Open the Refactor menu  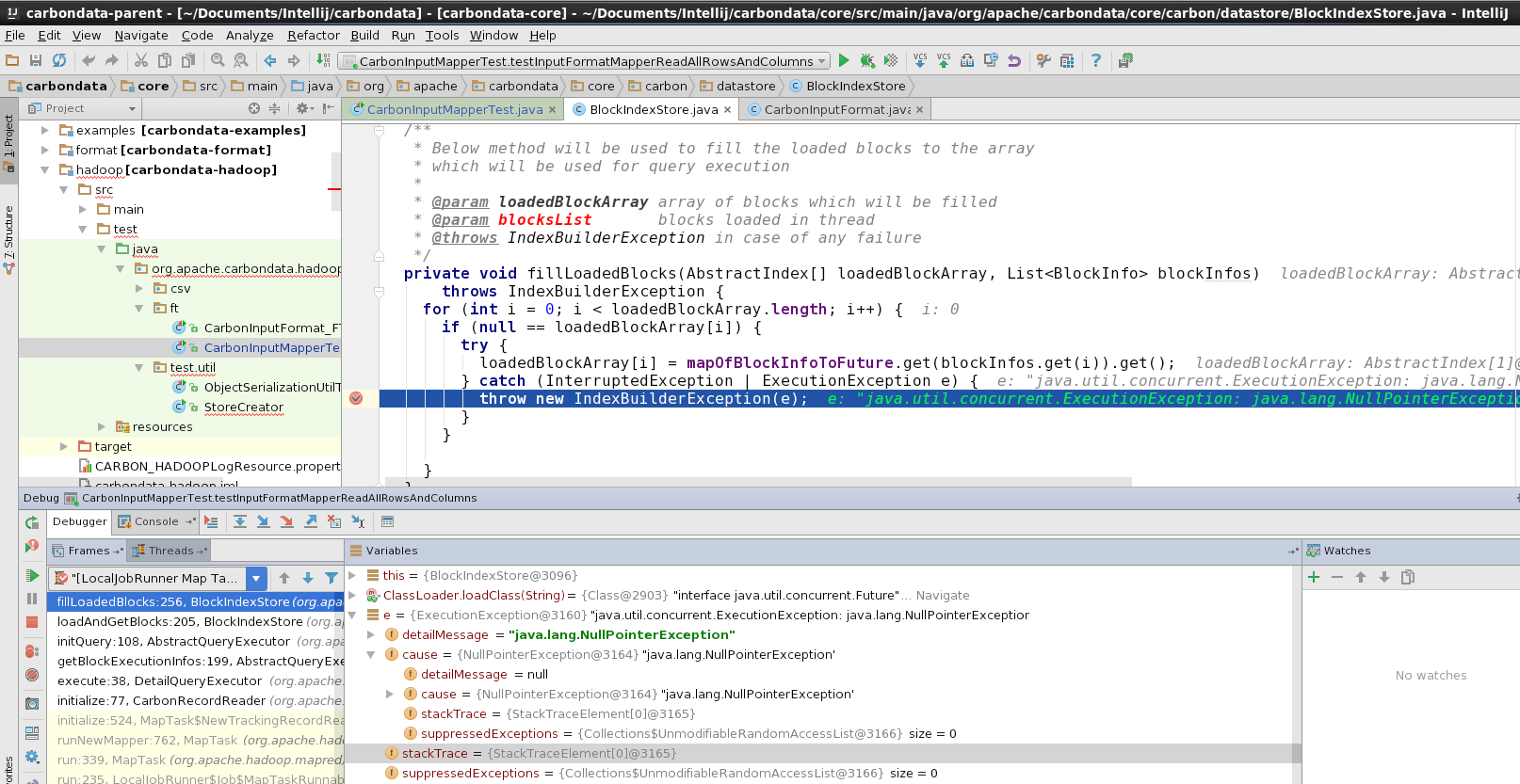click(x=313, y=35)
